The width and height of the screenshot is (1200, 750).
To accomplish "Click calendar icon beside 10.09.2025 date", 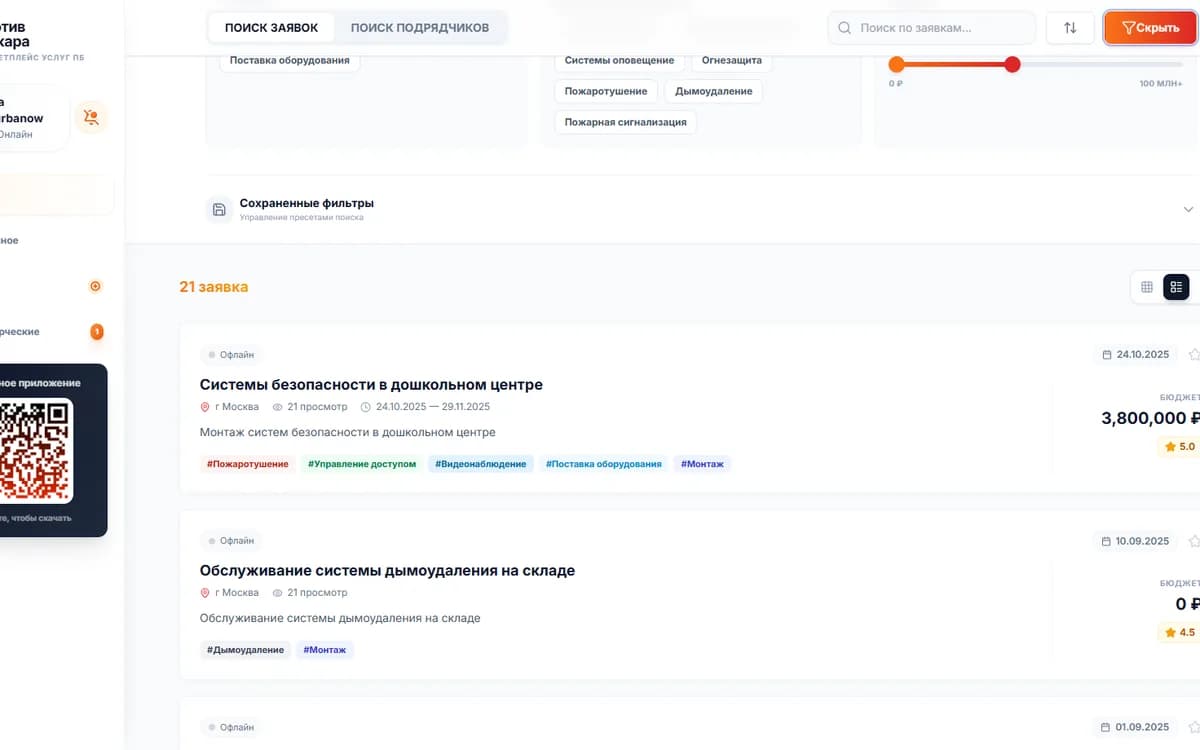I will pos(1107,541).
